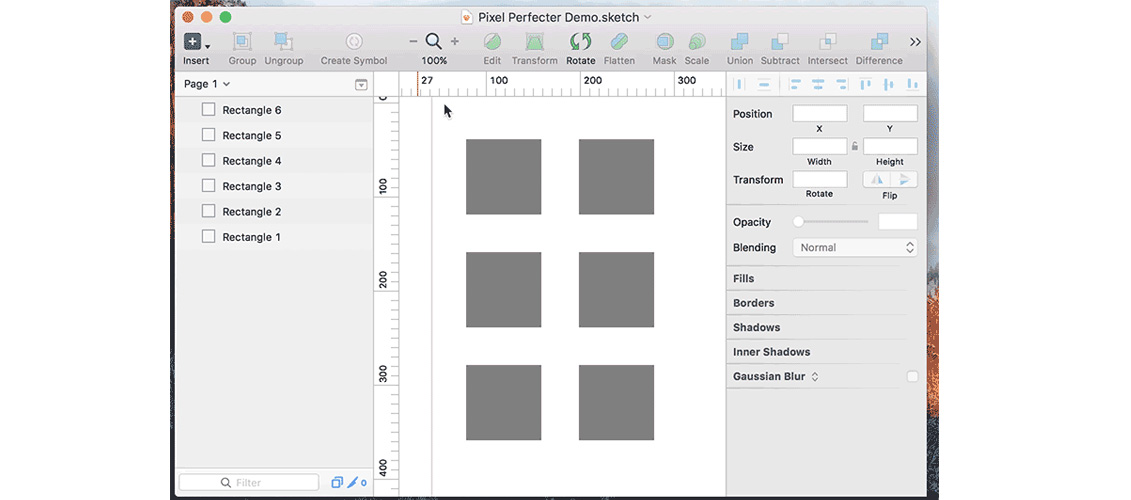Expand the Shadows section header

coord(756,328)
